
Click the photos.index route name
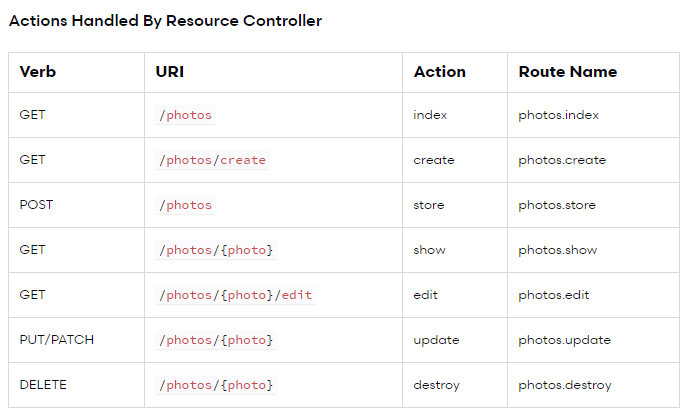point(558,115)
